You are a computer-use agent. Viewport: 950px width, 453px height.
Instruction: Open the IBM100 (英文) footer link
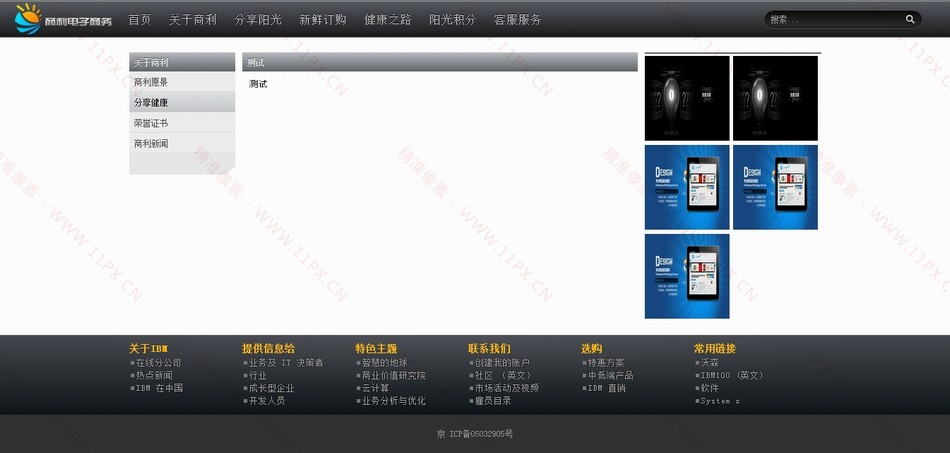click(x=732, y=375)
